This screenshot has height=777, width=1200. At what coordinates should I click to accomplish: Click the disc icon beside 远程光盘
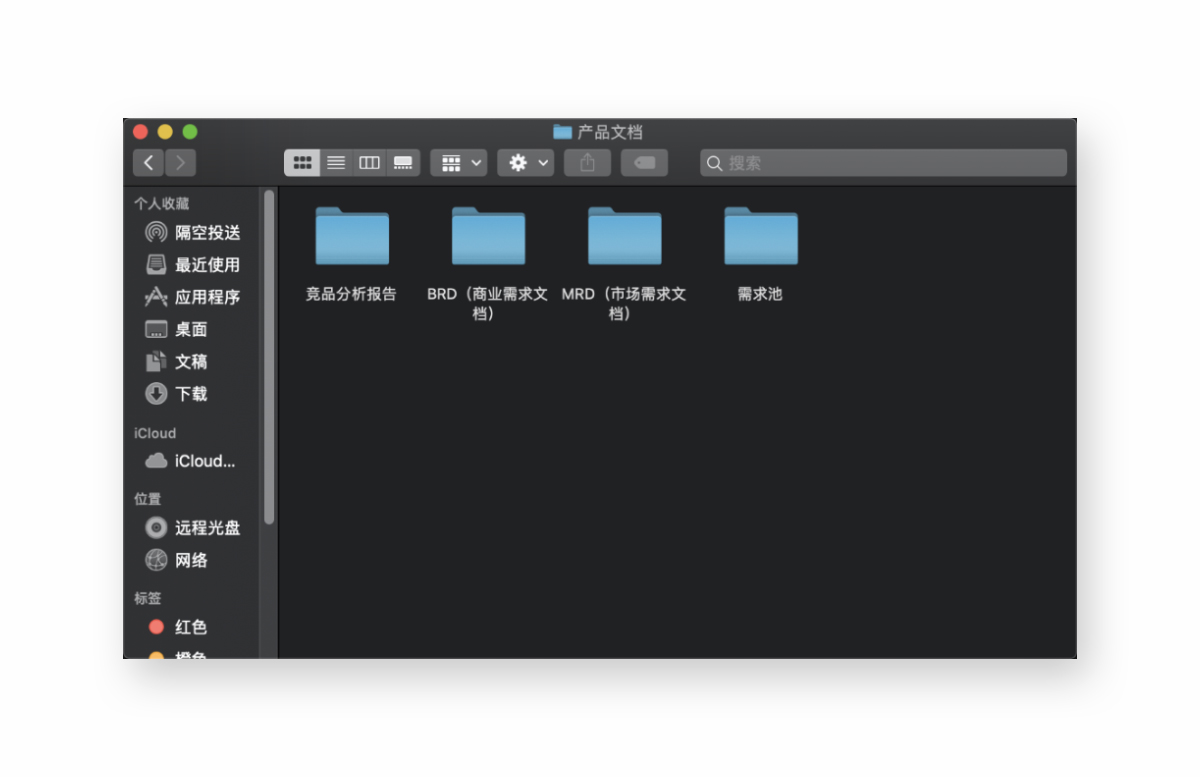coord(156,528)
